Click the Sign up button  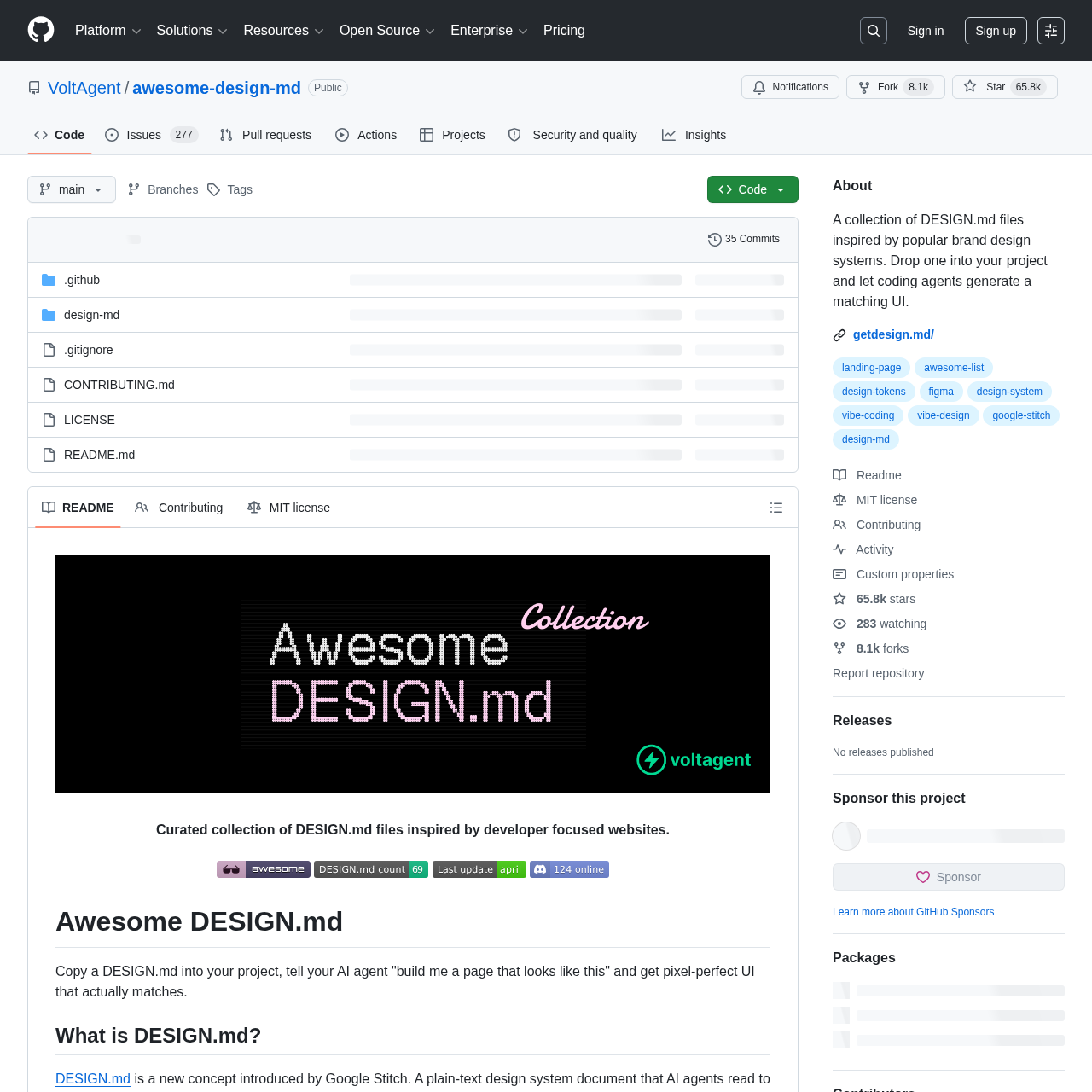coord(995,30)
